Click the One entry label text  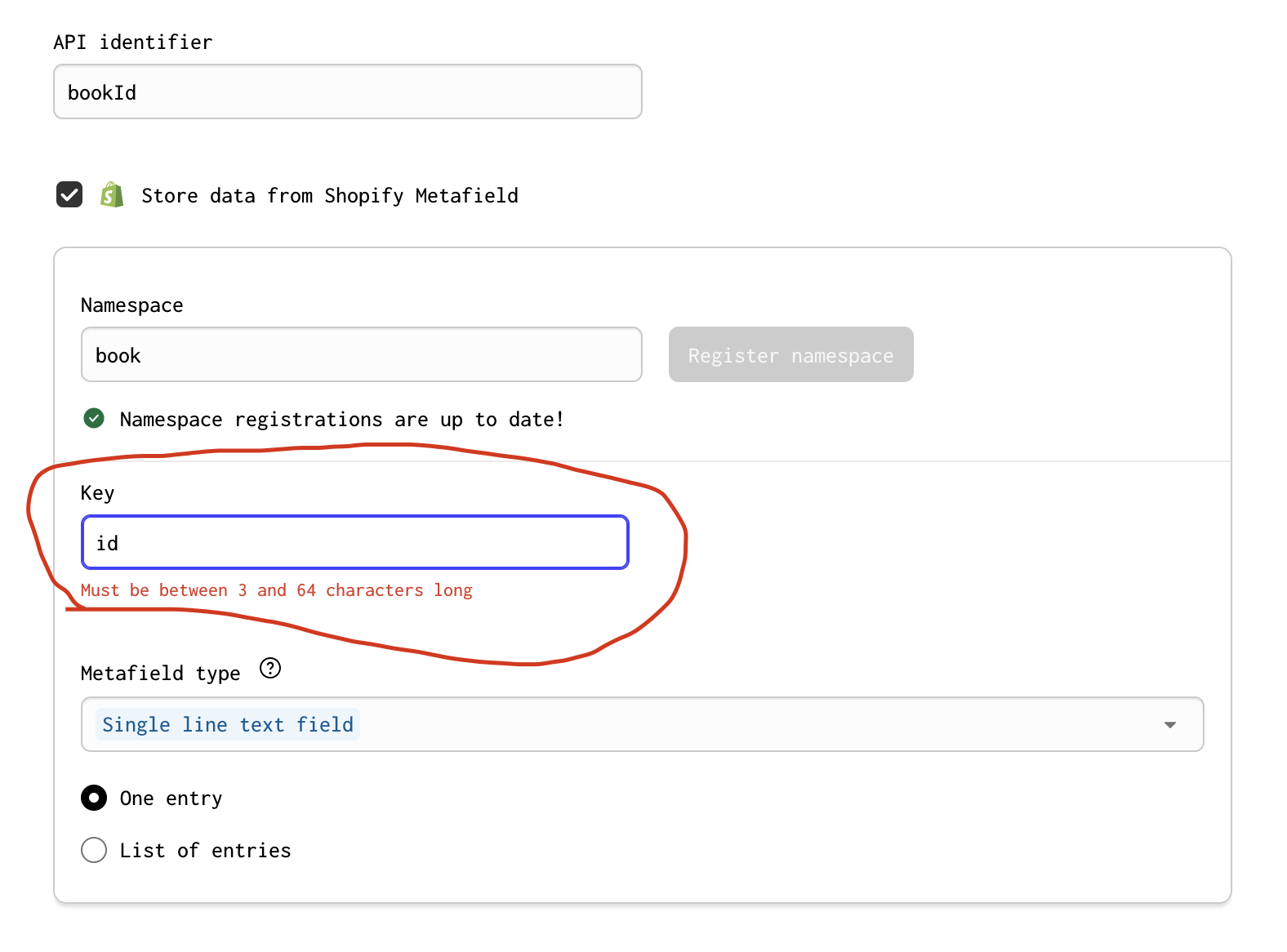(x=171, y=799)
